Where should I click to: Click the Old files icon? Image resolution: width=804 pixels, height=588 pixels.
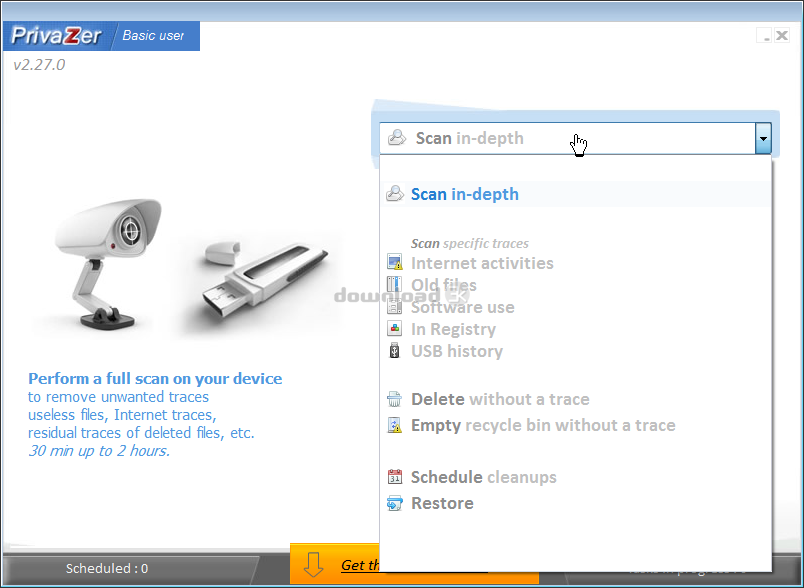pyautogui.click(x=394, y=285)
